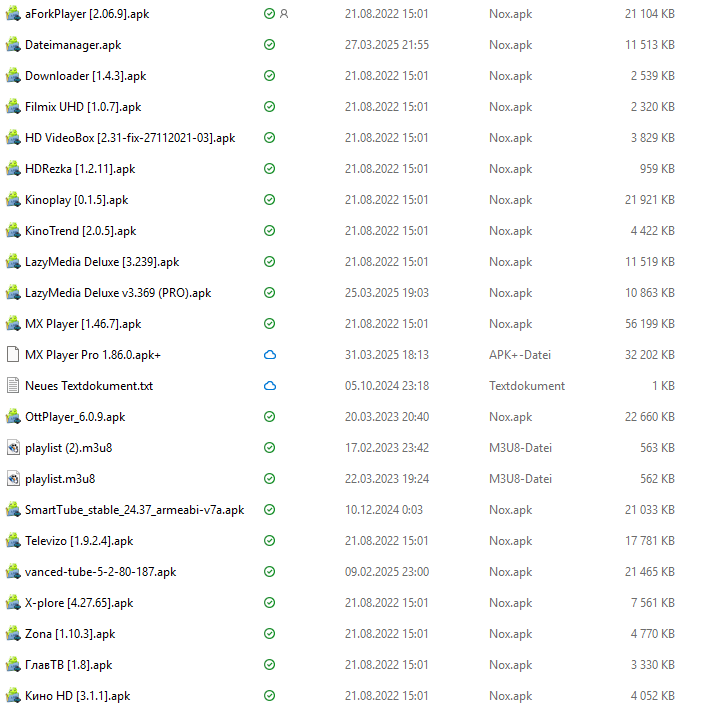Click the cloud status icon for MX Player Pro
Image resolution: width=713 pixels, height=725 pixels.
tap(269, 355)
